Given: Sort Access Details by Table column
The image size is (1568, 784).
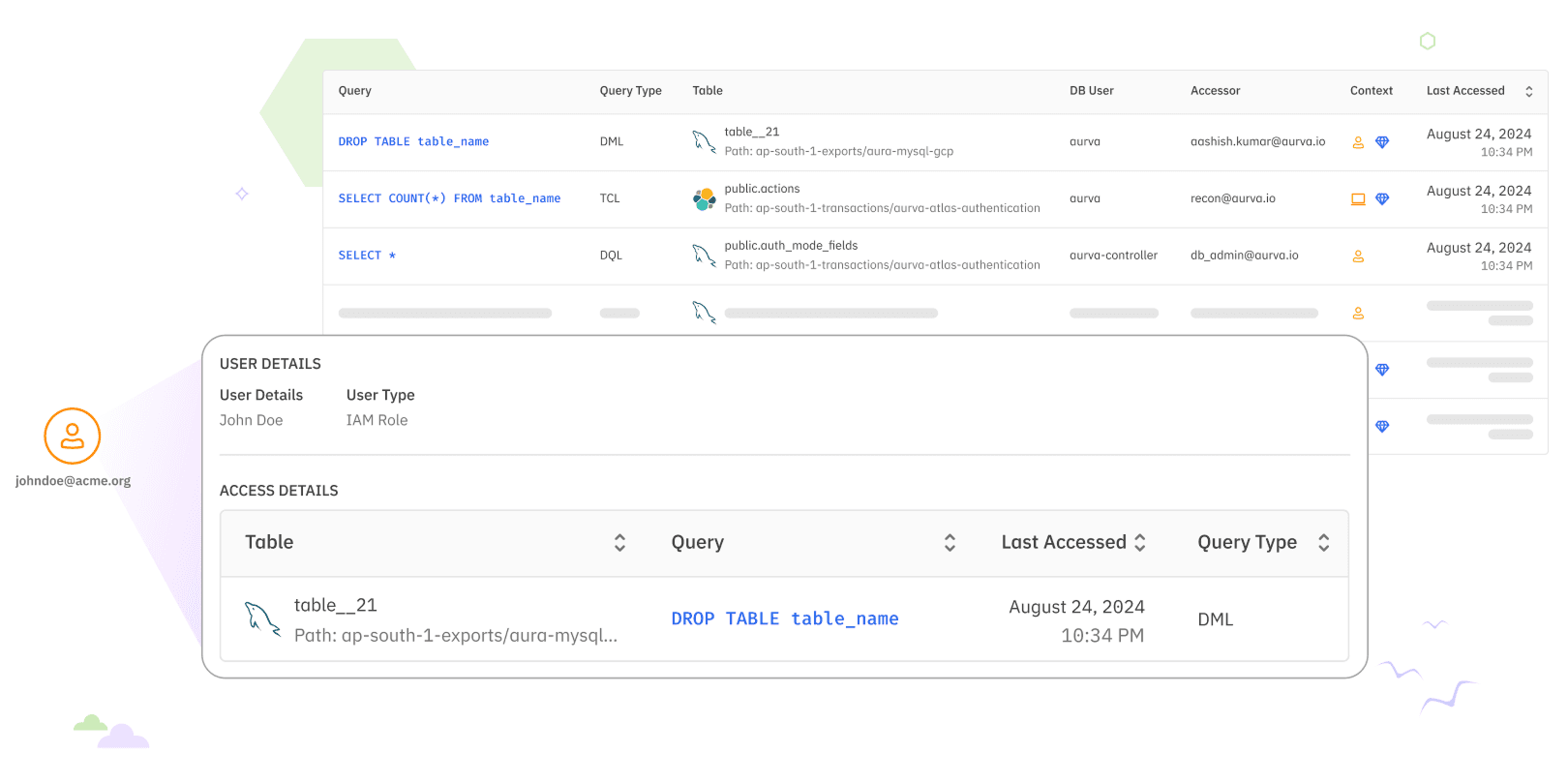Looking at the screenshot, I should point(619,543).
